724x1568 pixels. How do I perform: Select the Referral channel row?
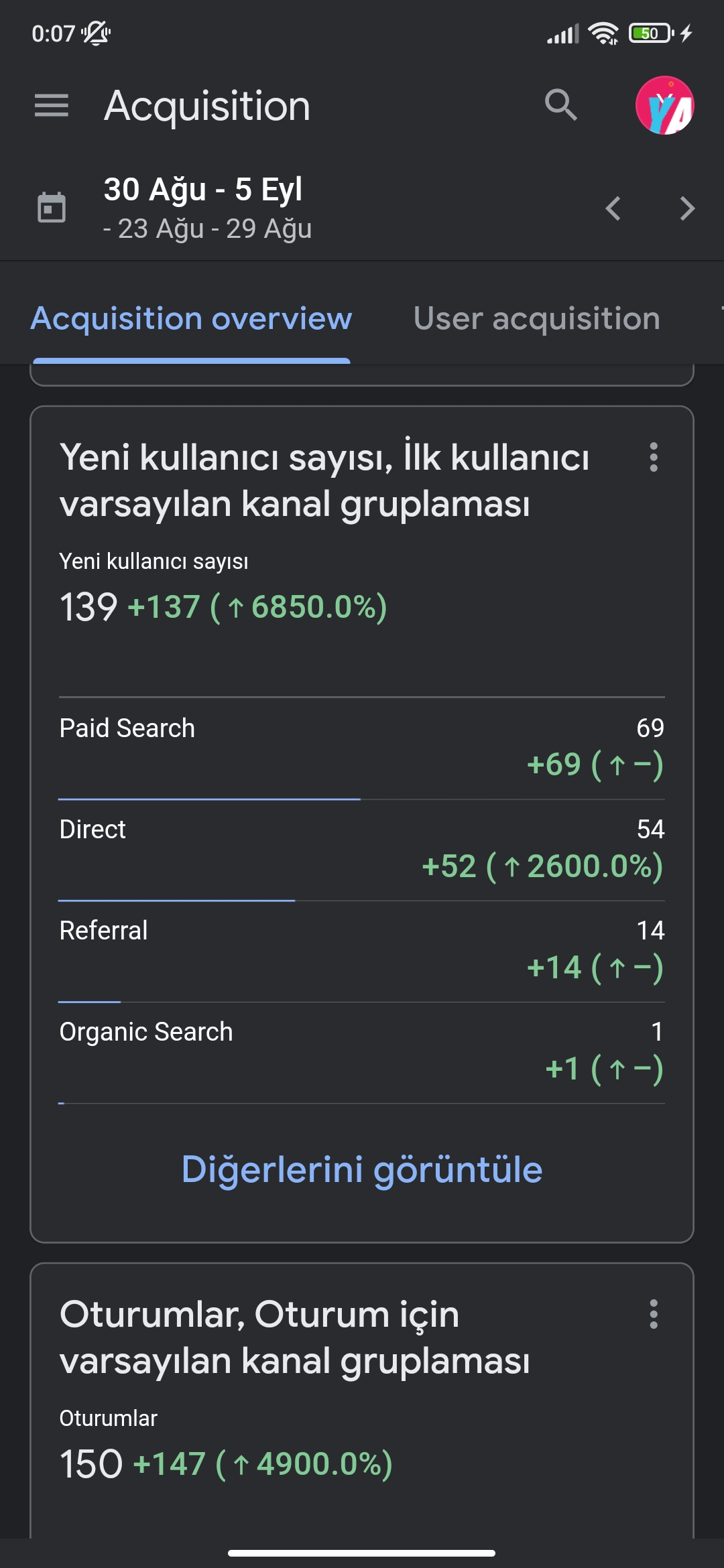(x=362, y=951)
